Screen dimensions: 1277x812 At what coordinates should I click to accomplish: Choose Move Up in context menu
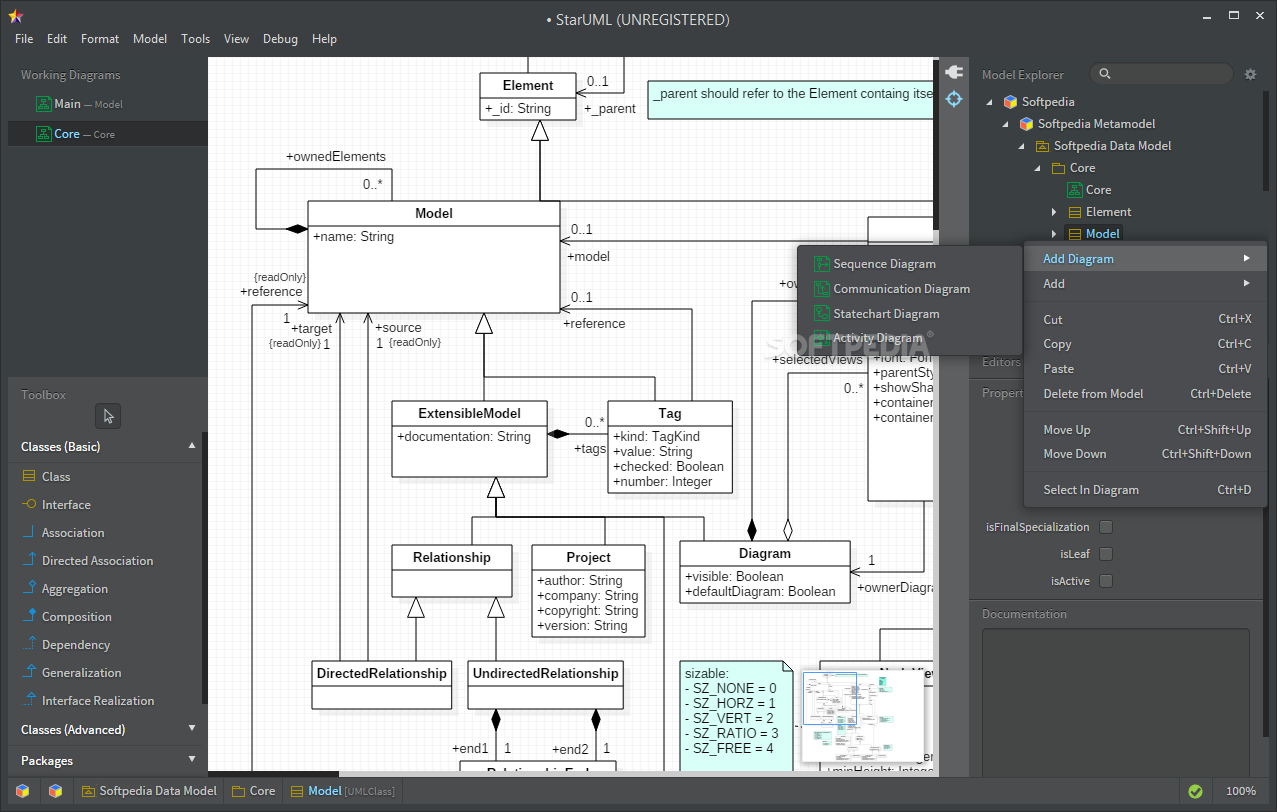tap(1146, 430)
